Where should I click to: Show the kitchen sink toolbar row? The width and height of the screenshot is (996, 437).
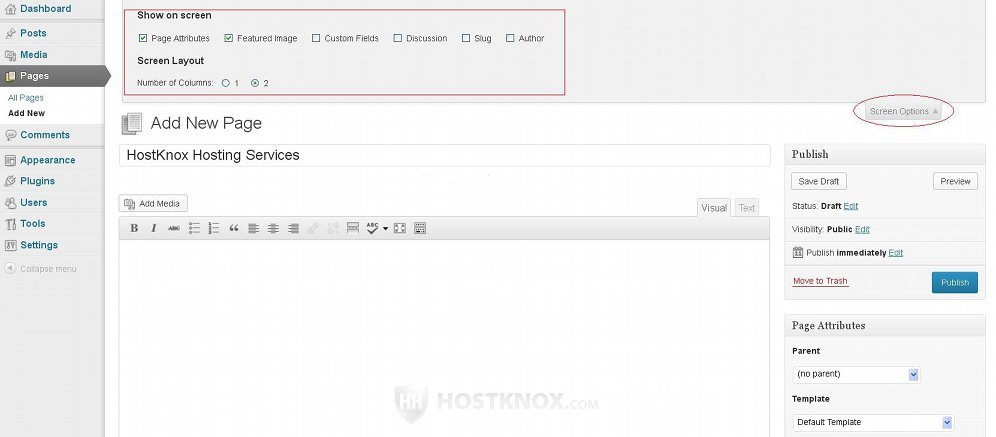click(x=419, y=228)
